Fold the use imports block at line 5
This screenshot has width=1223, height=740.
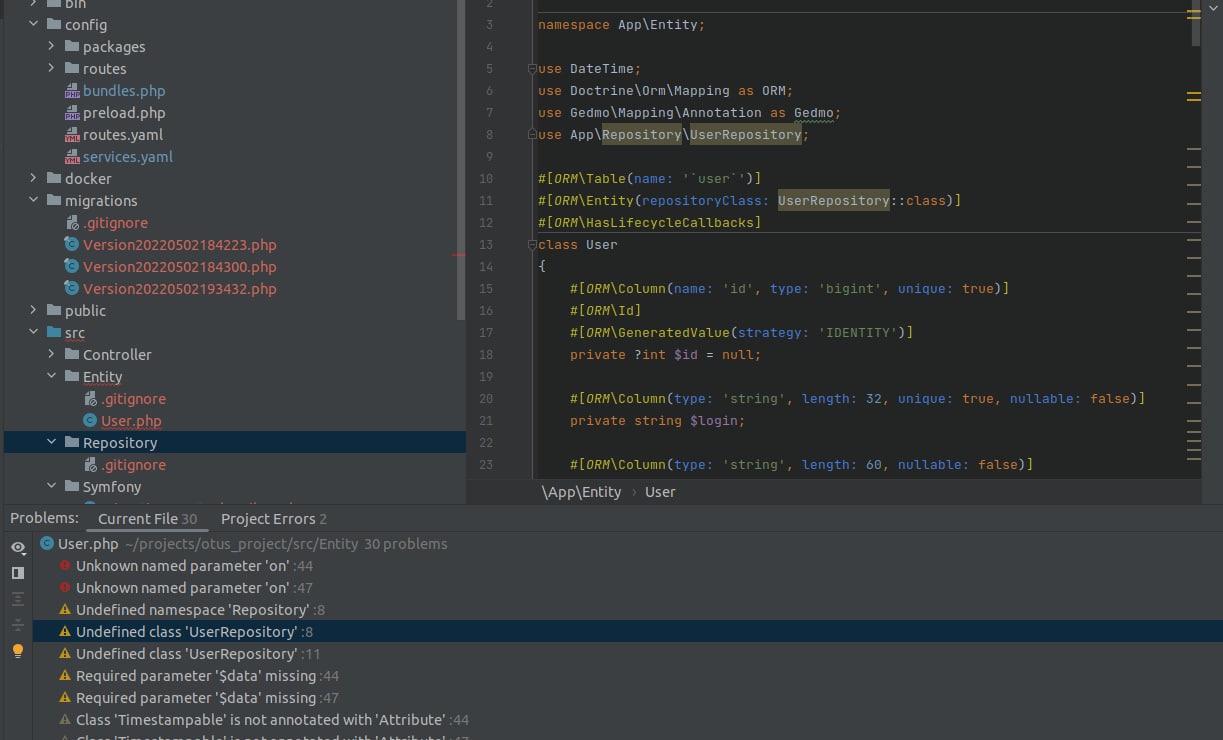coord(531,69)
